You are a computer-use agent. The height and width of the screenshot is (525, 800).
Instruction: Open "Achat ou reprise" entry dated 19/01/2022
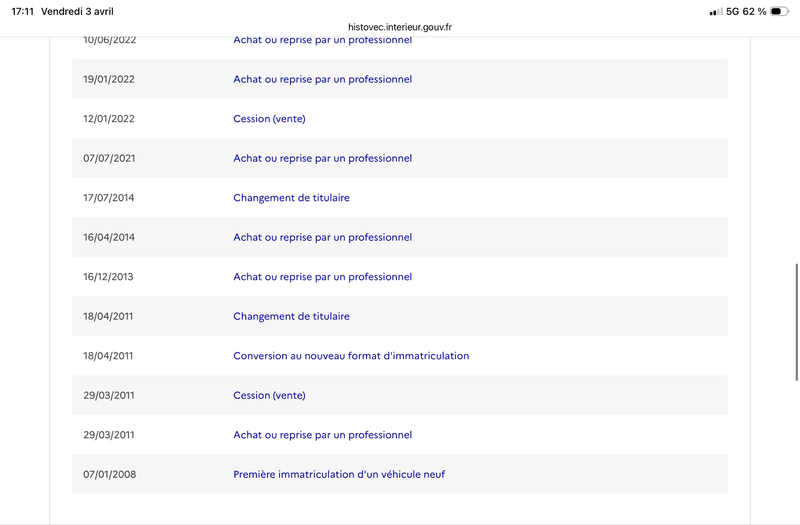coord(322,79)
